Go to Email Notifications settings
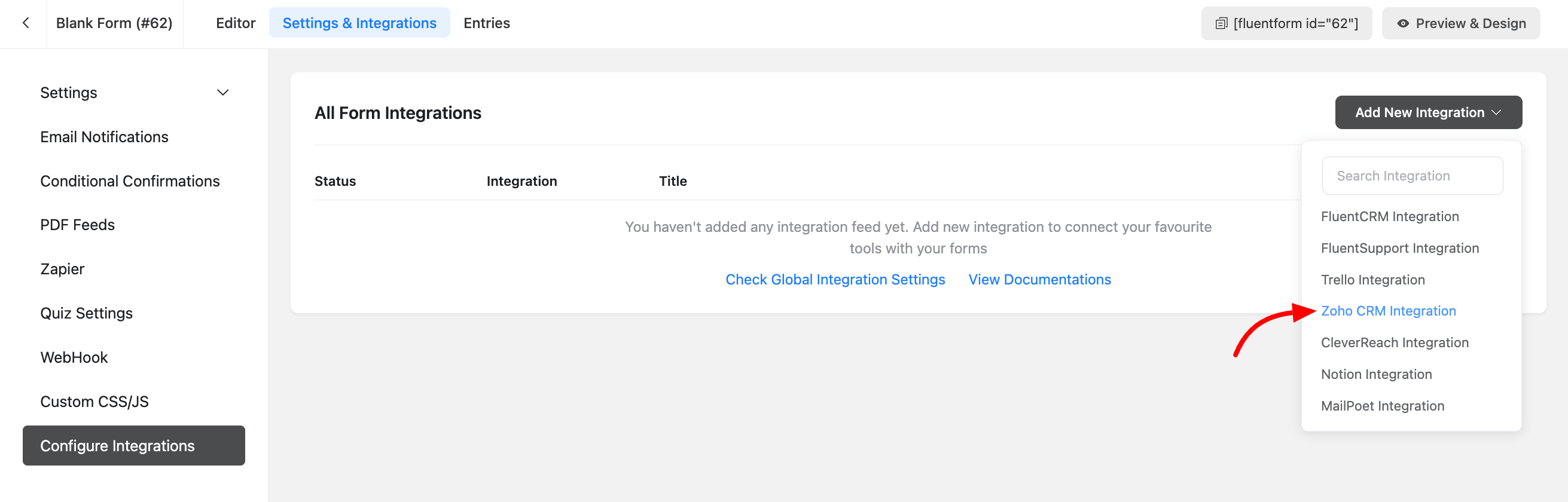The image size is (1568, 502). pos(104,137)
